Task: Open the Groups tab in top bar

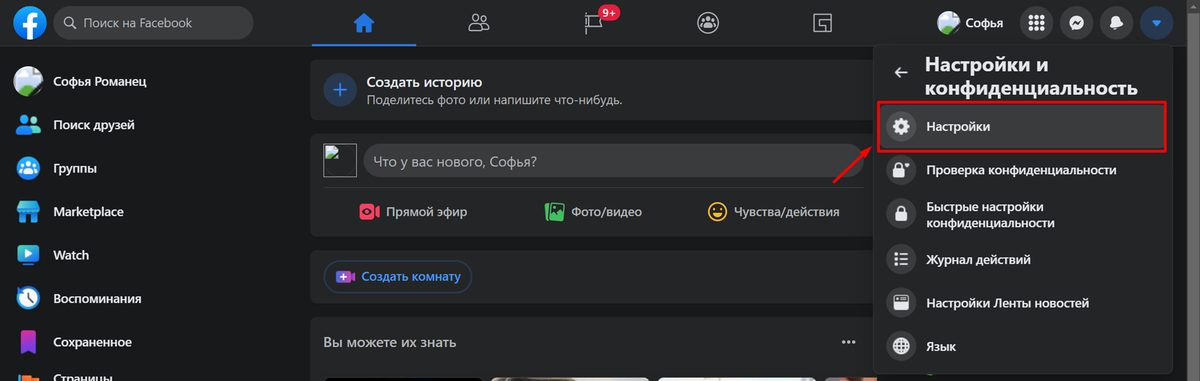Action: coord(708,22)
